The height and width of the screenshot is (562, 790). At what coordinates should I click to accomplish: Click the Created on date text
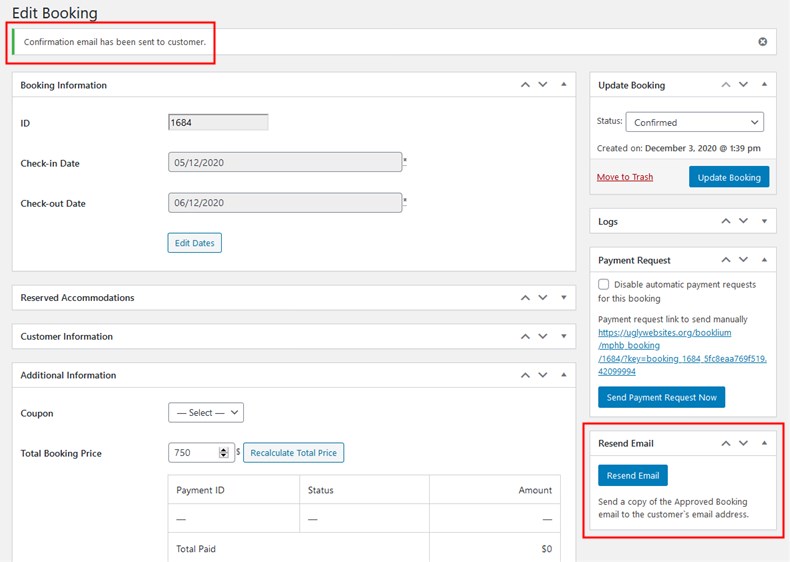pos(679,148)
